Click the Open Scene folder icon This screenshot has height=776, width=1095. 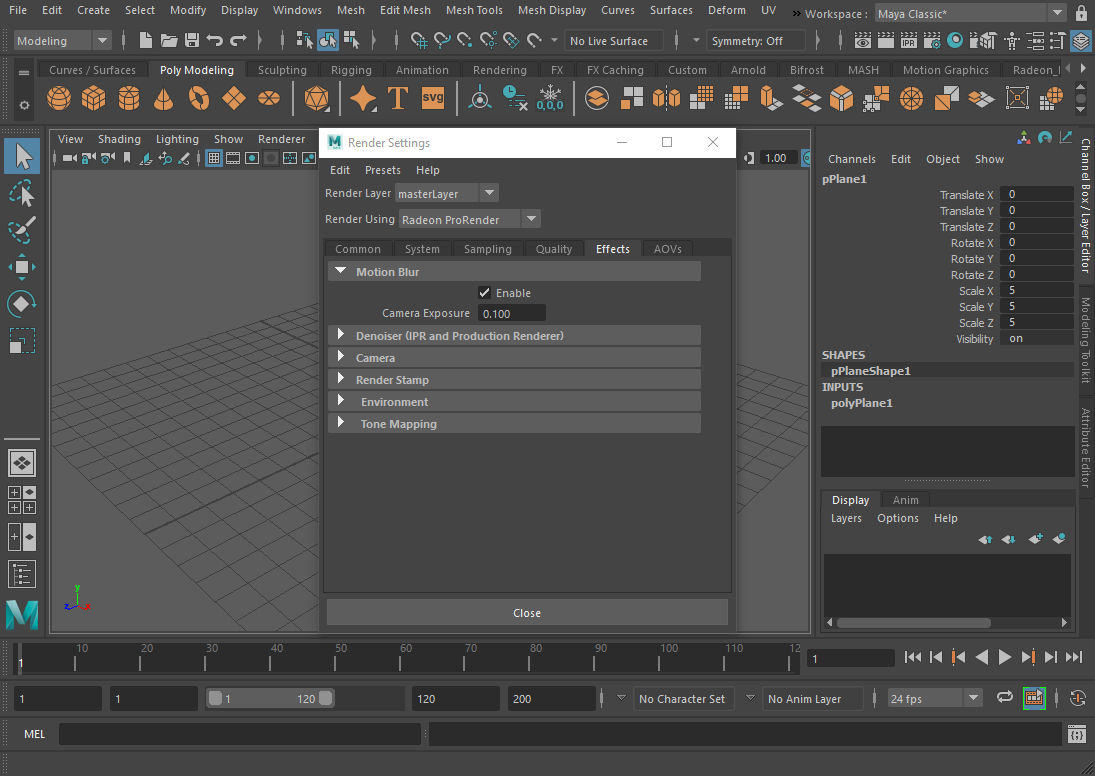[x=169, y=41]
